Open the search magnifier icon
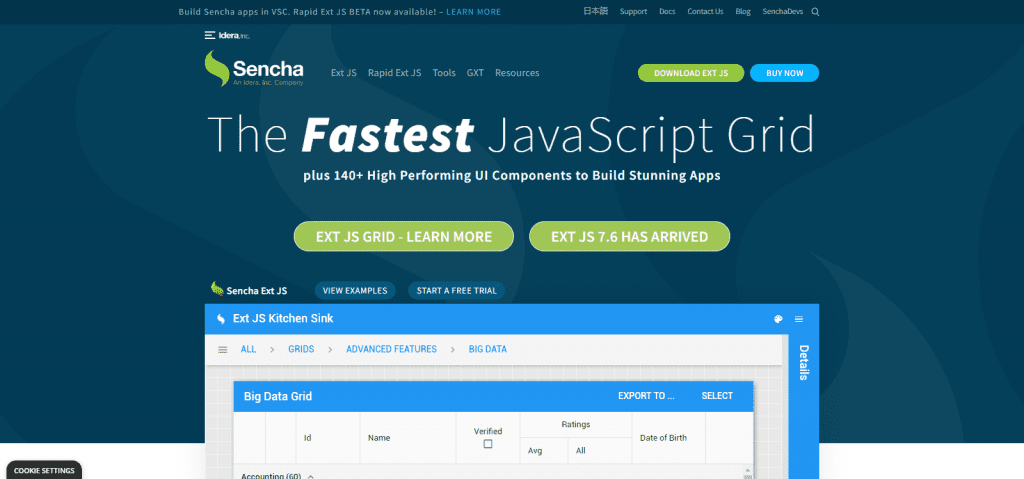 (x=815, y=12)
